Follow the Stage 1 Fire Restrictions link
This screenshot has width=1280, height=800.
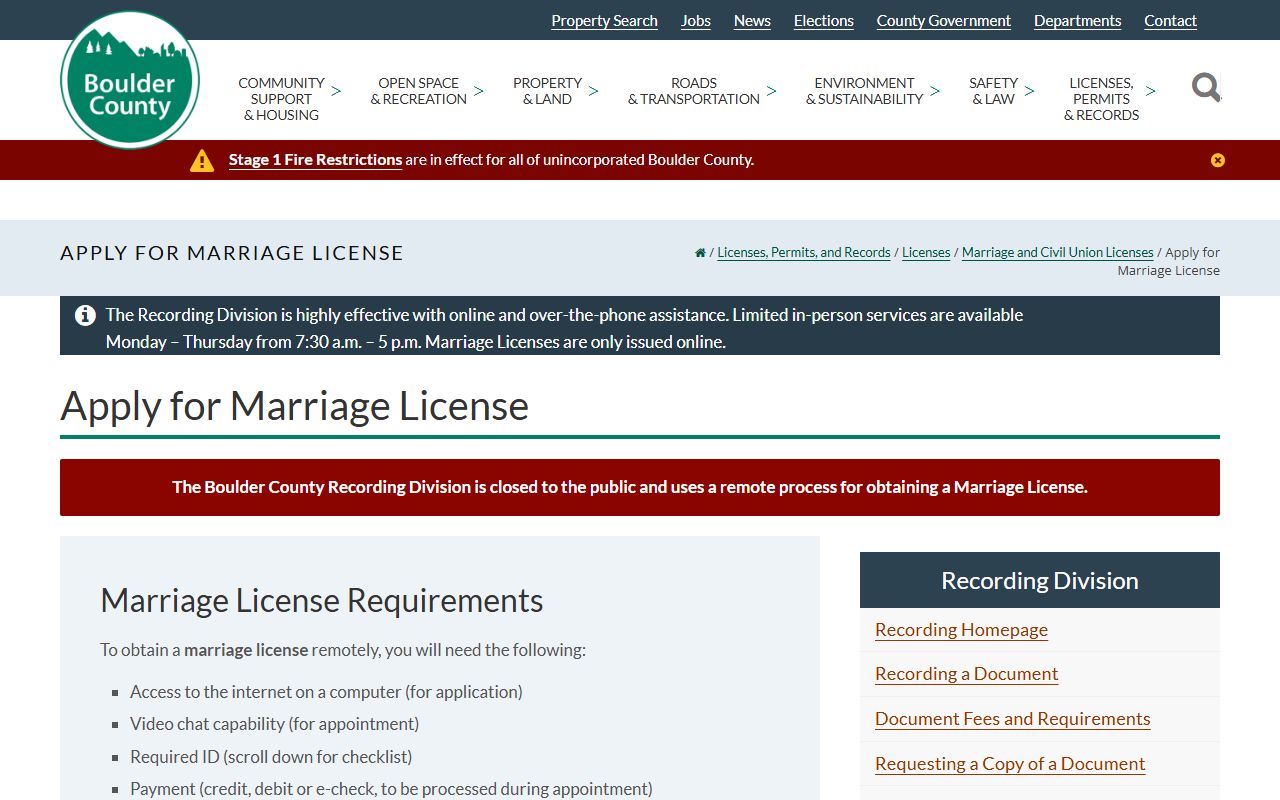(315, 160)
